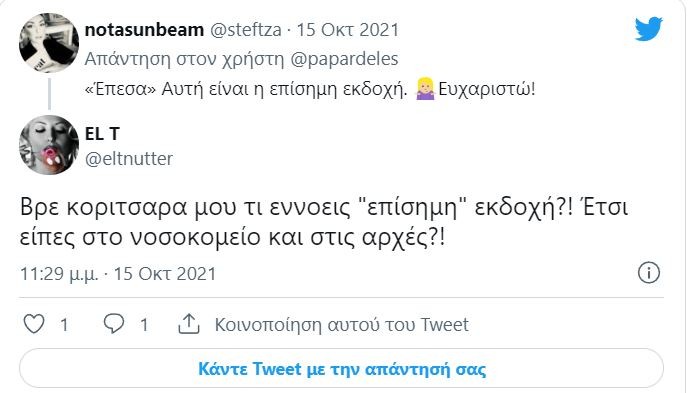Open the @eltnutter handle
This screenshot has width=696, height=393.
(129, 159)
